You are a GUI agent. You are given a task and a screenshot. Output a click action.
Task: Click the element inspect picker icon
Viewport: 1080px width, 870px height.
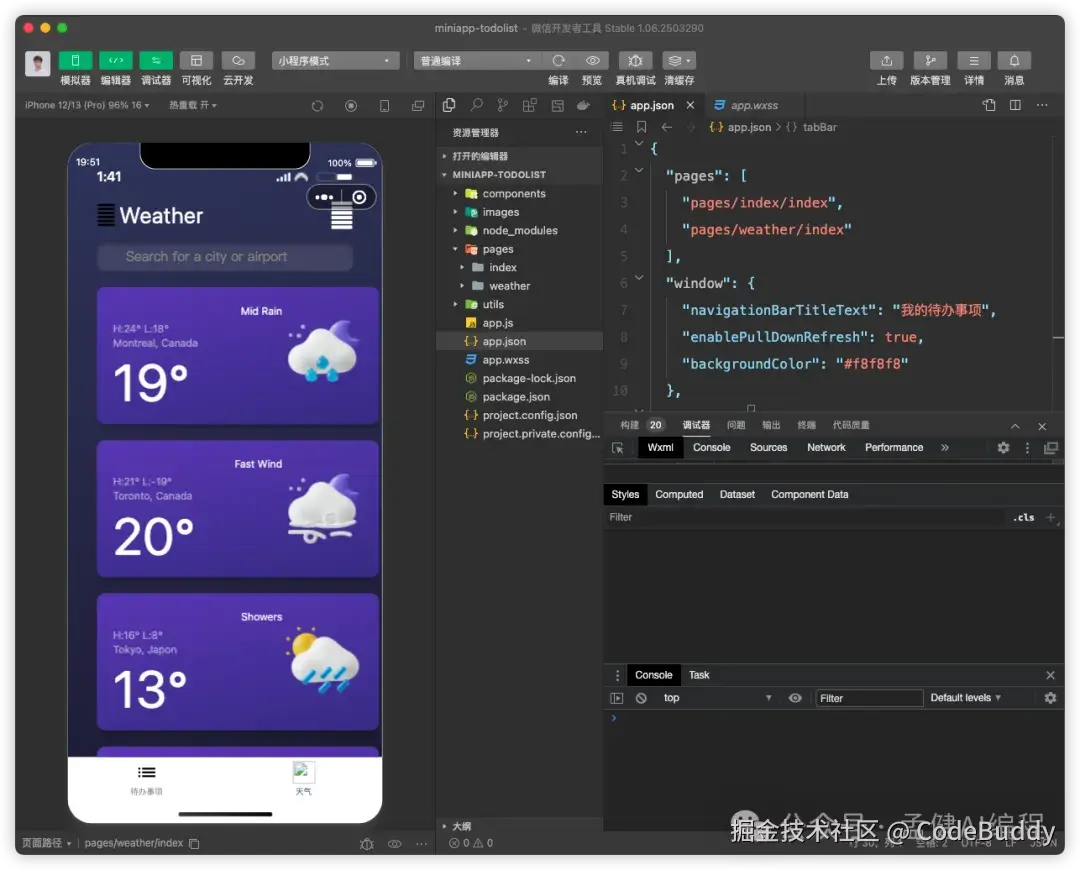pyautogui.click(x=618, y=448)
